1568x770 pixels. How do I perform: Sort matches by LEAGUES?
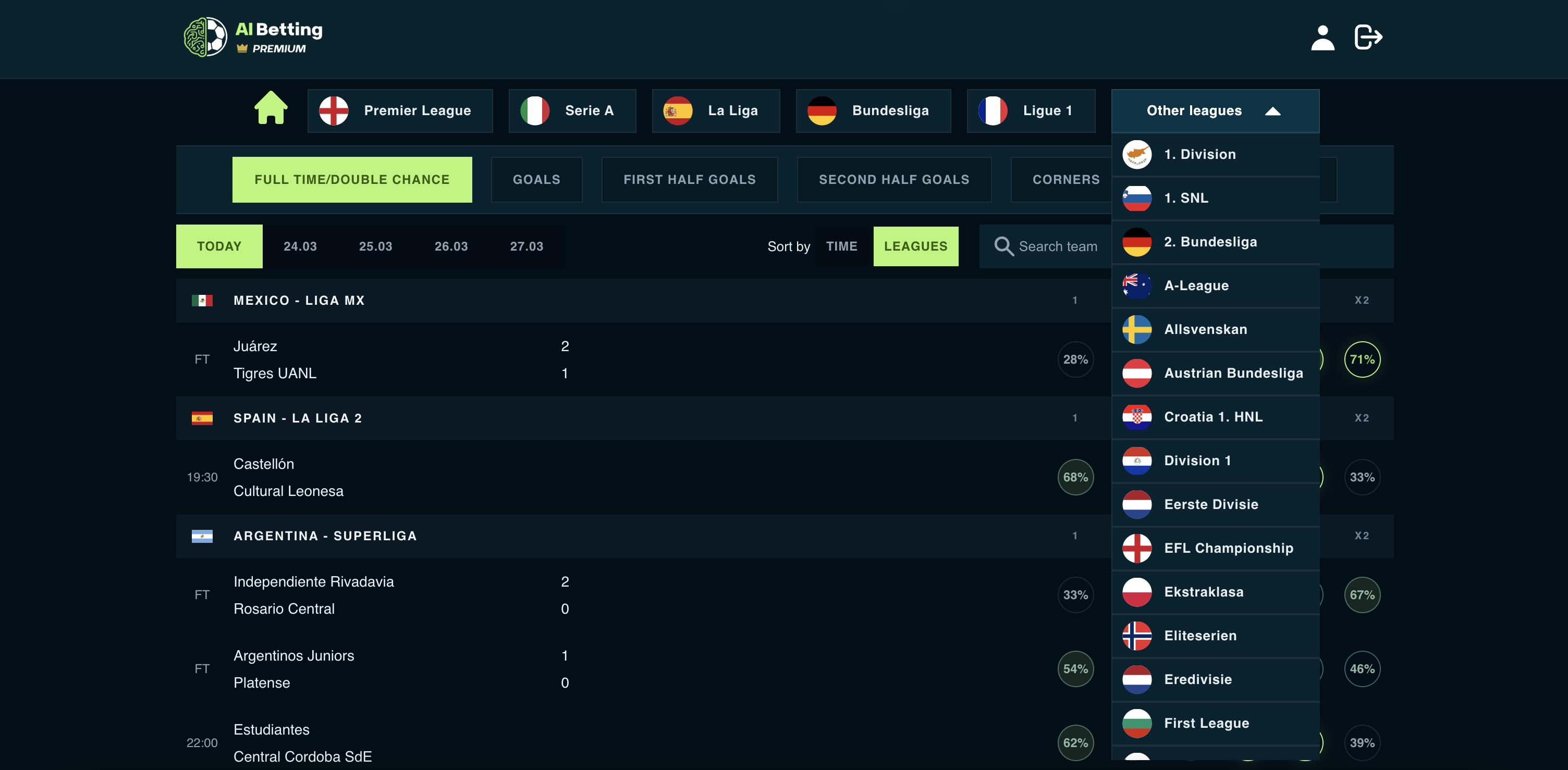tap(915, 246)
